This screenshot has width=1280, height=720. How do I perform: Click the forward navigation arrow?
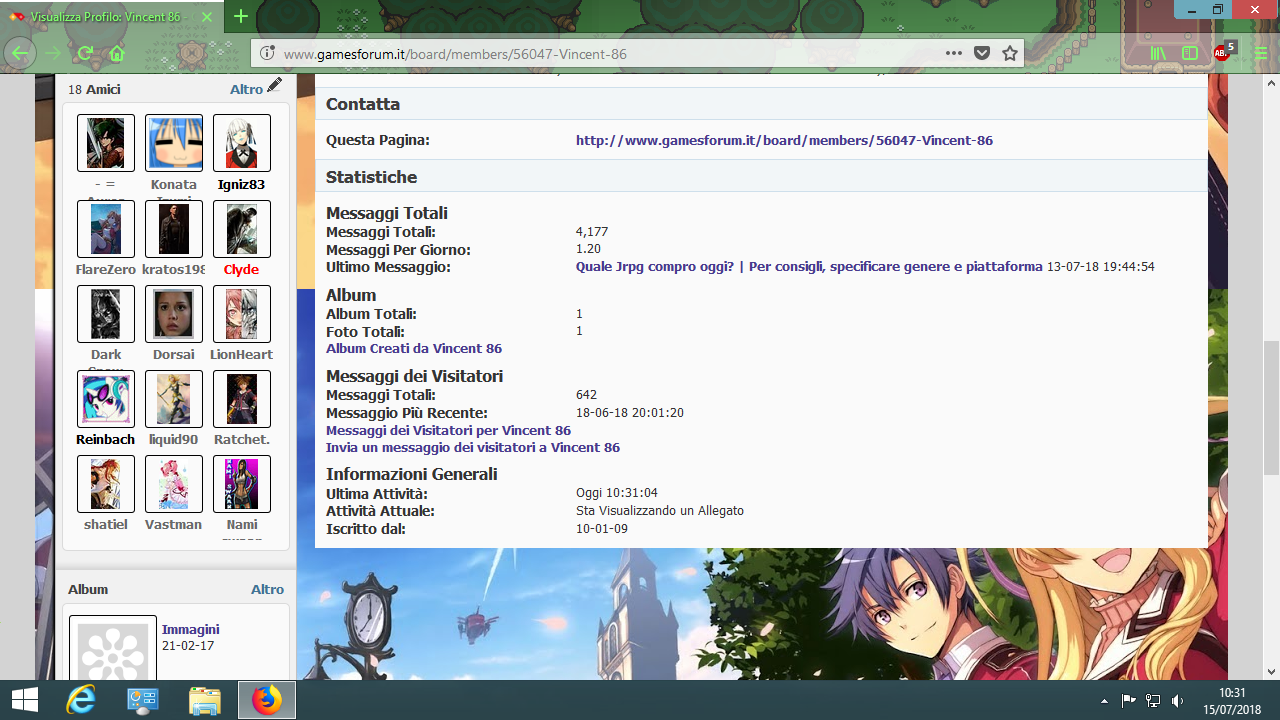click(x=53, y=53)
